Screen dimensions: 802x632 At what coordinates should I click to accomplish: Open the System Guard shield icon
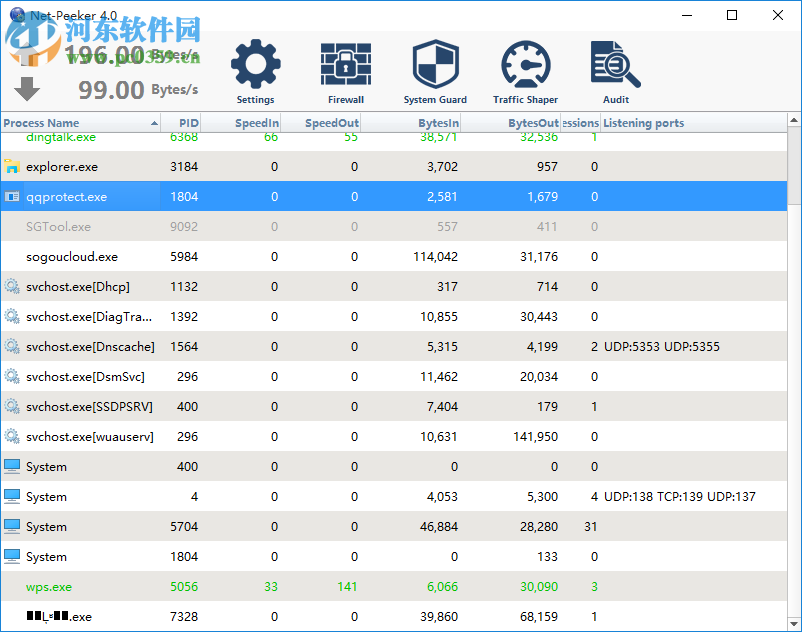(435, 63)
